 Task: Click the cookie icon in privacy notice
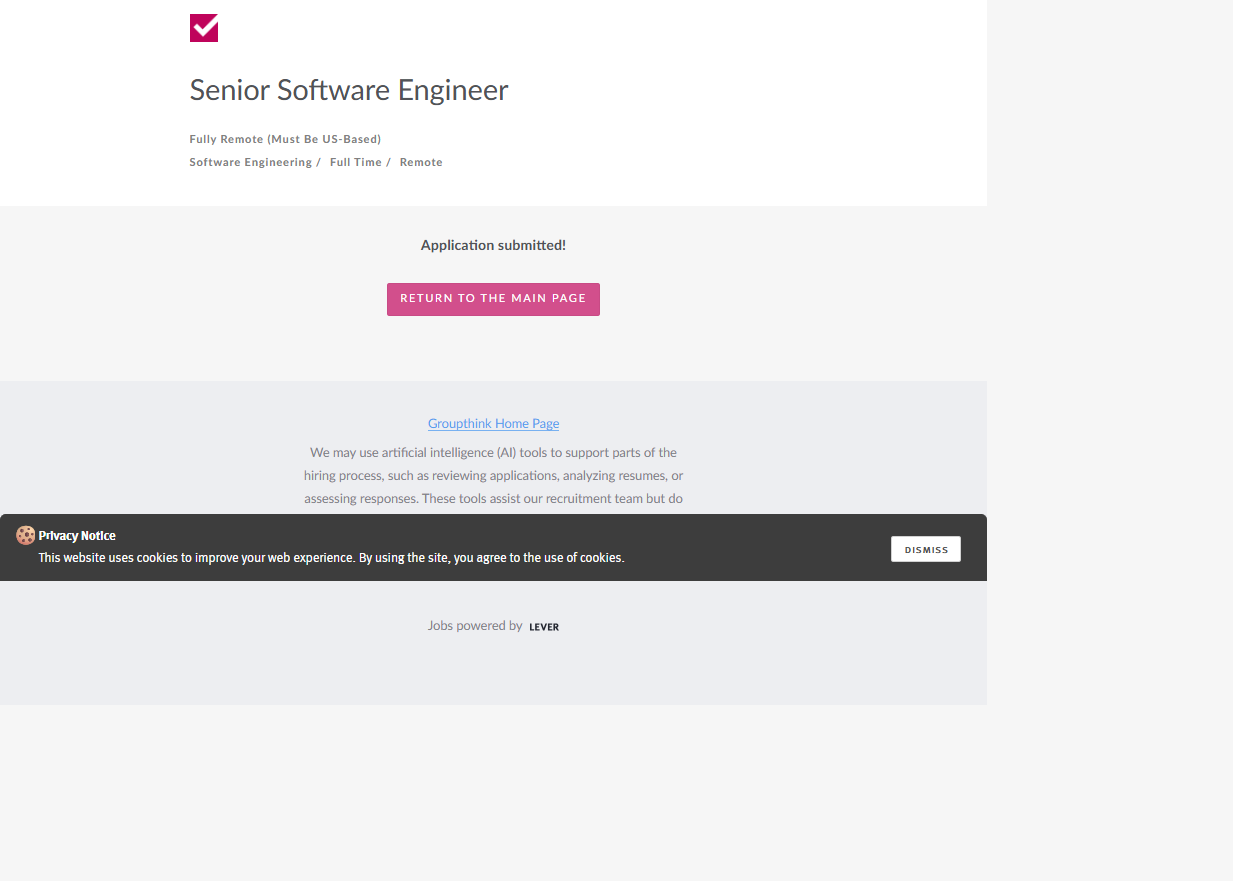26,536
